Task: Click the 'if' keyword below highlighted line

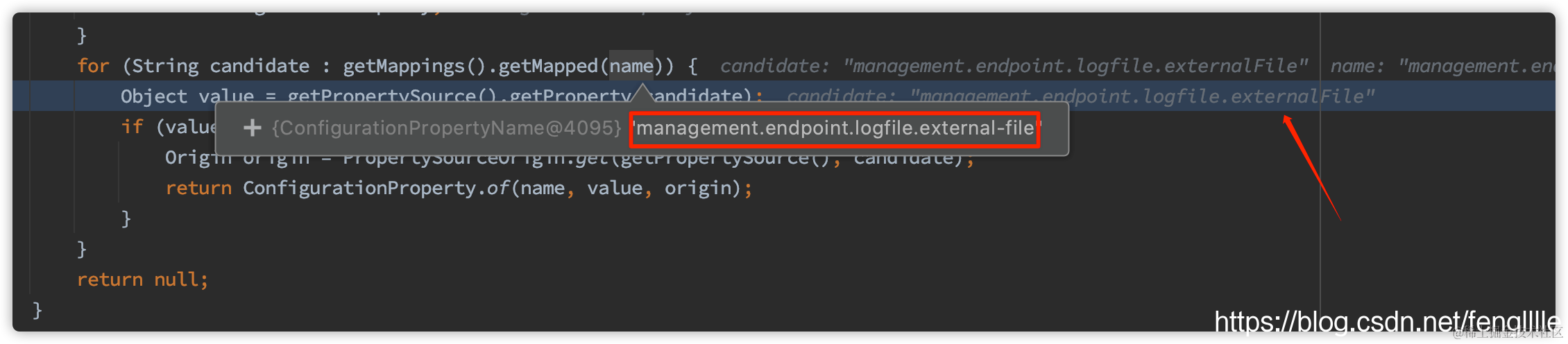Action: (x=132, y=127)
